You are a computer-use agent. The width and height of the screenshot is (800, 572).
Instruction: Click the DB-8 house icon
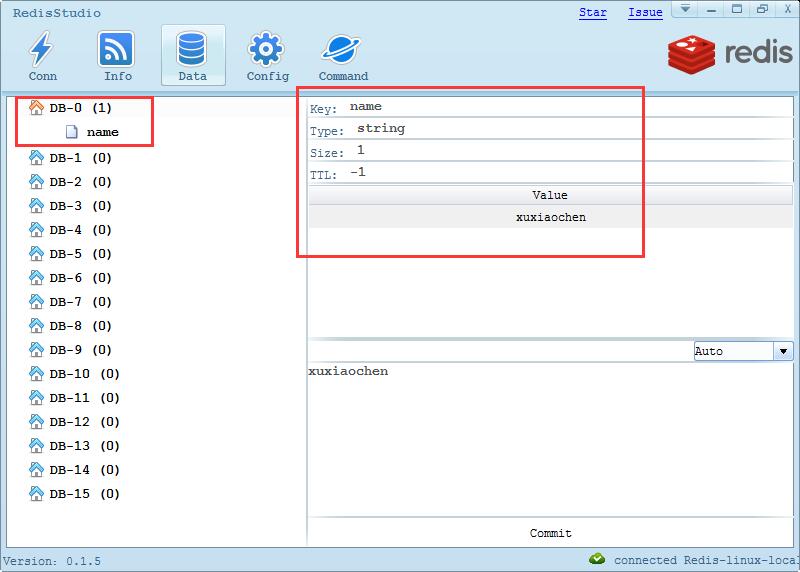(x=36, y=326)
